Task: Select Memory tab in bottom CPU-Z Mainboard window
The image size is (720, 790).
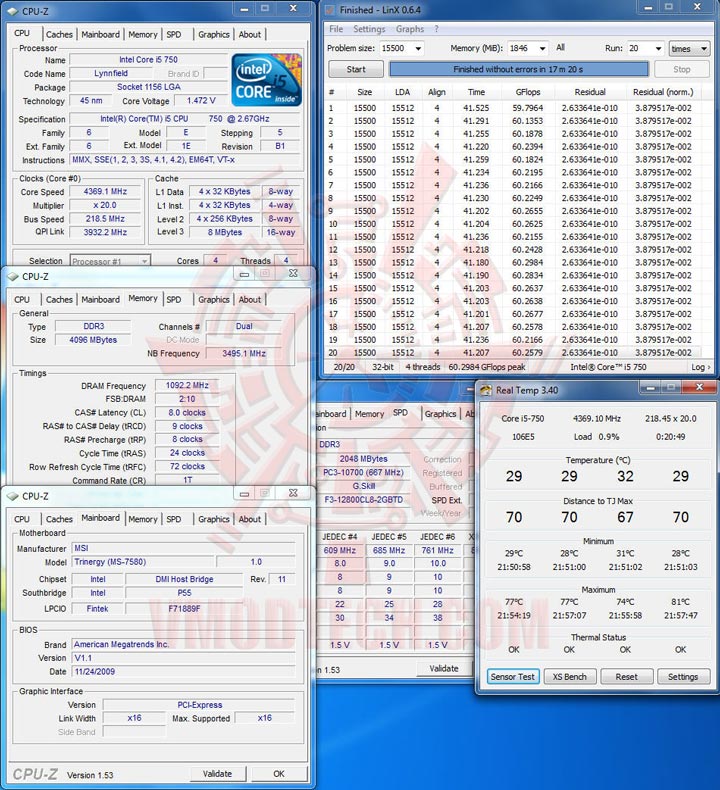Action: 143,519
